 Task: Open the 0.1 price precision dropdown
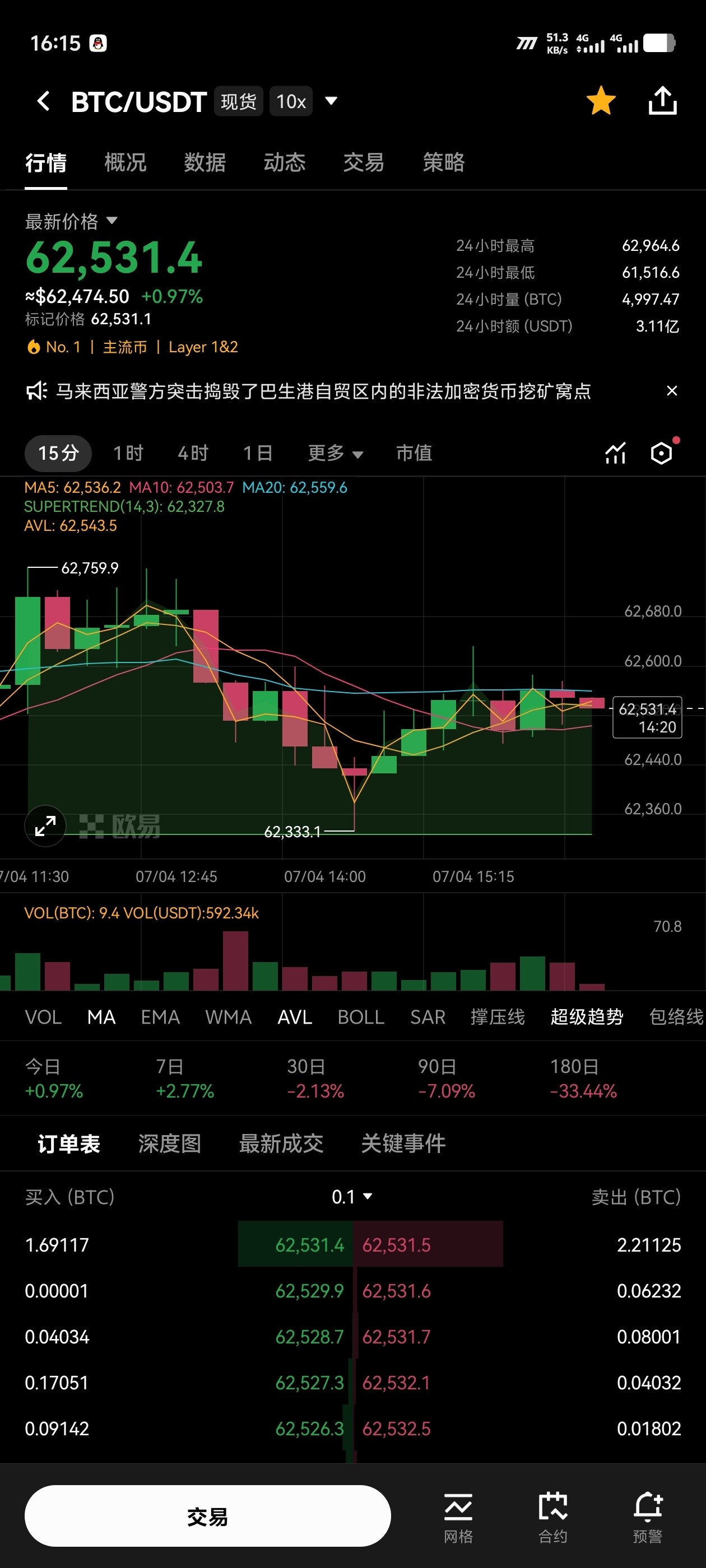pyautogui.click(x=352, y=1197)
